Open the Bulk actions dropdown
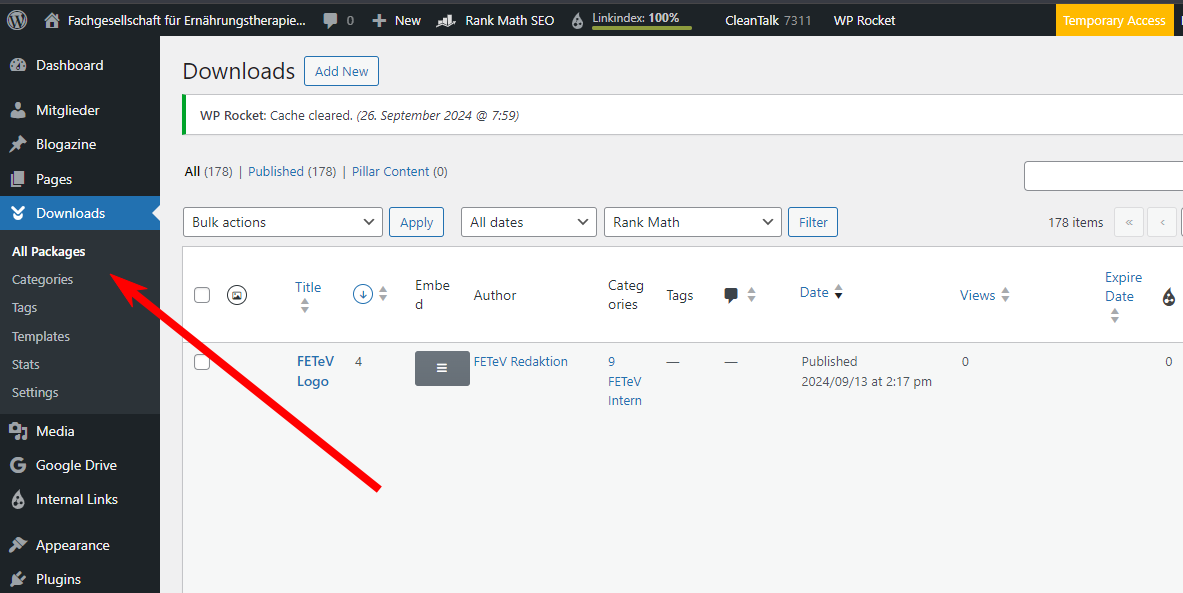This screenshot has height=593, width=1183. click(283, 223)
